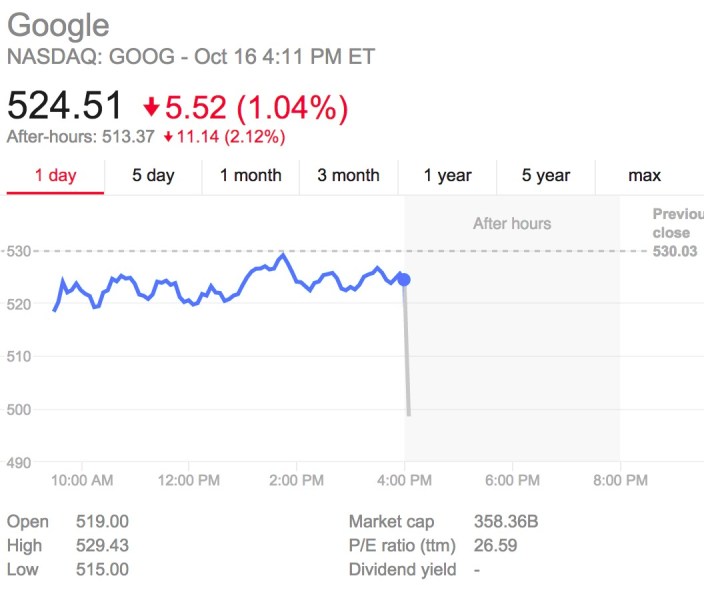Click the 2:00 PM axis label
The width and height of the screenshot is (704, 598).
(x=297, y=480)
